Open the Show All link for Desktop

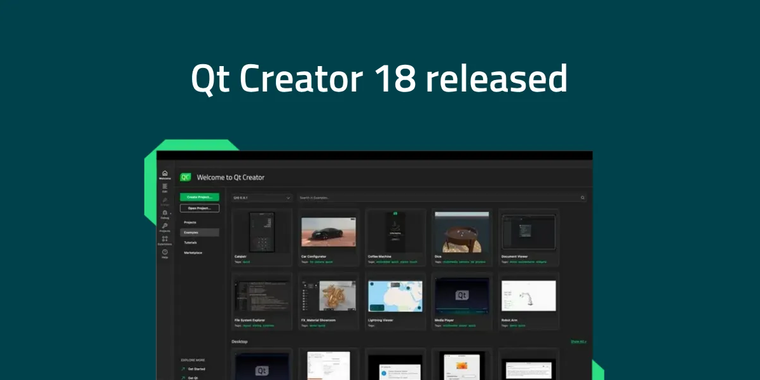point(578,342)
